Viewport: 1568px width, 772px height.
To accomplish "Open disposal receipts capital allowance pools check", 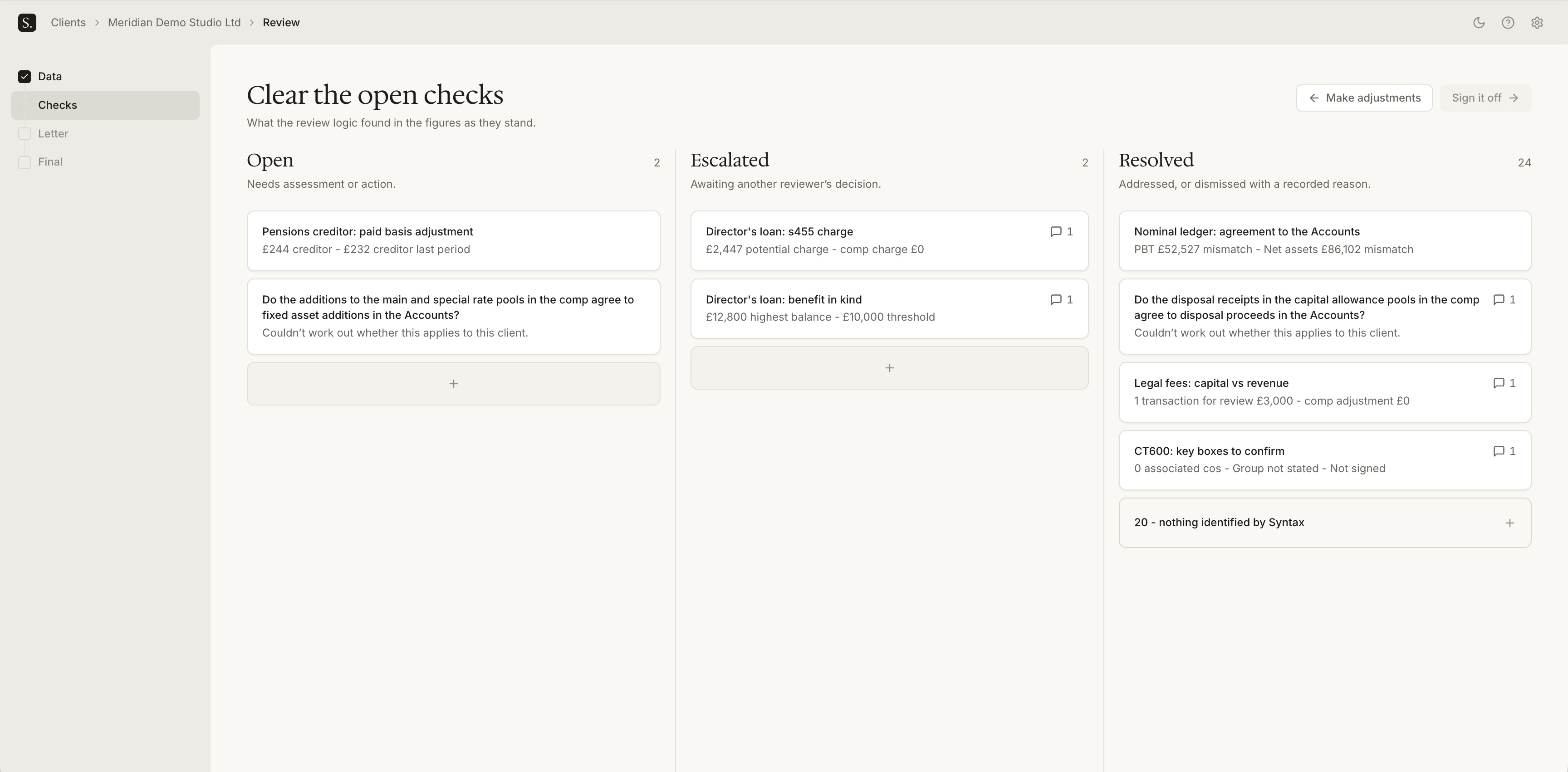I will click(x=1324, y=316).
